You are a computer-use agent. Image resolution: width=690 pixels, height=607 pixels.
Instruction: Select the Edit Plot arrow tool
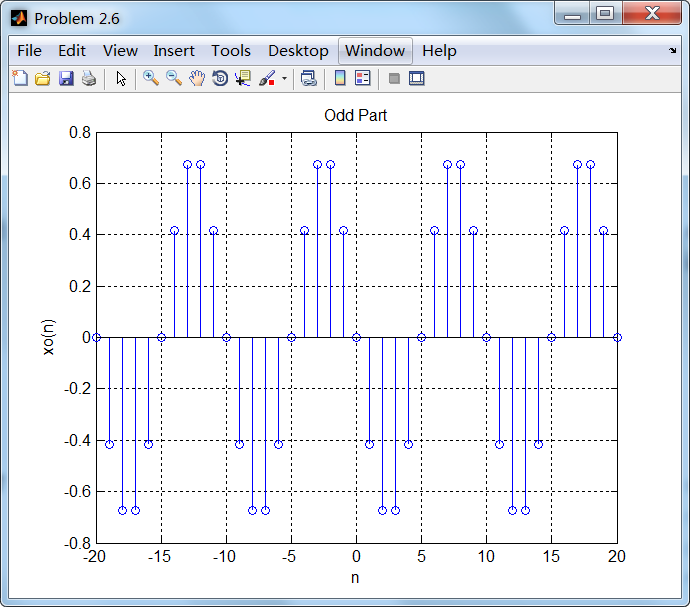(121, 79)
